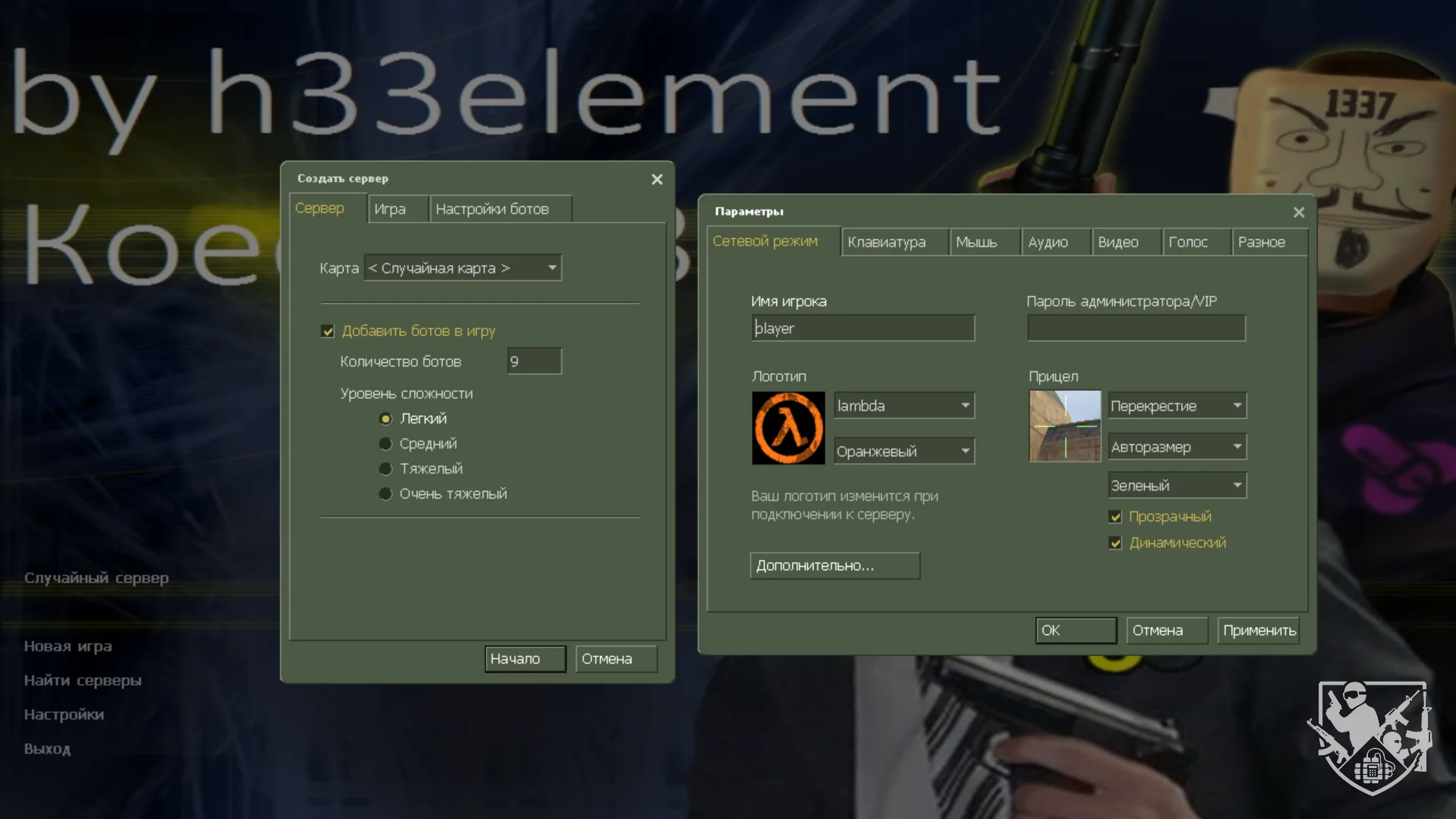Viewport: 1456px width, 819px height.
Task: Choose Очень тяжелый difficulty level
Action: pyautogui.click(x=385, y=494)
